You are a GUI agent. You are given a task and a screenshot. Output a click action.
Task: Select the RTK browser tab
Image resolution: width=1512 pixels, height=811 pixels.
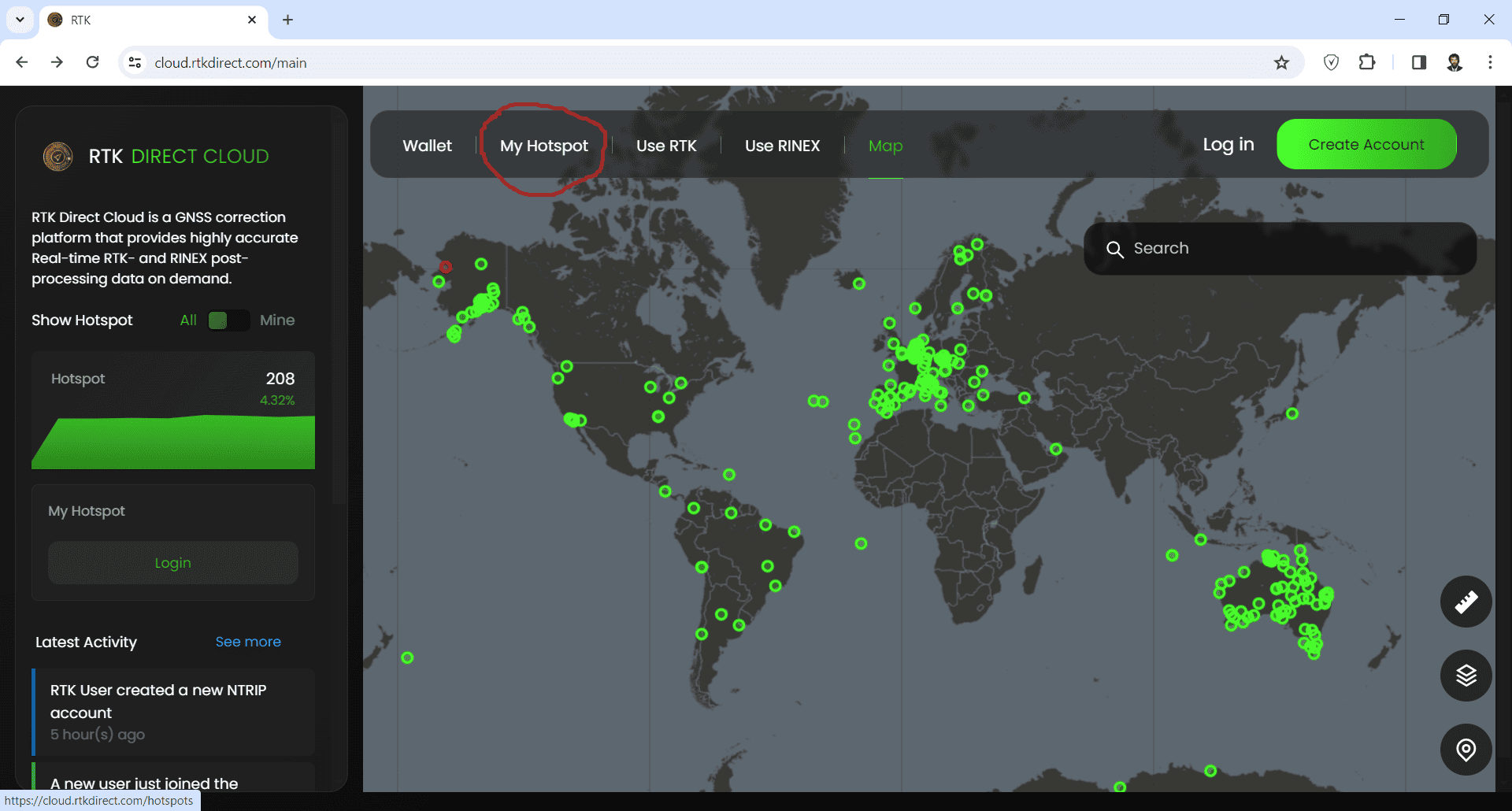tap(154, 20)
